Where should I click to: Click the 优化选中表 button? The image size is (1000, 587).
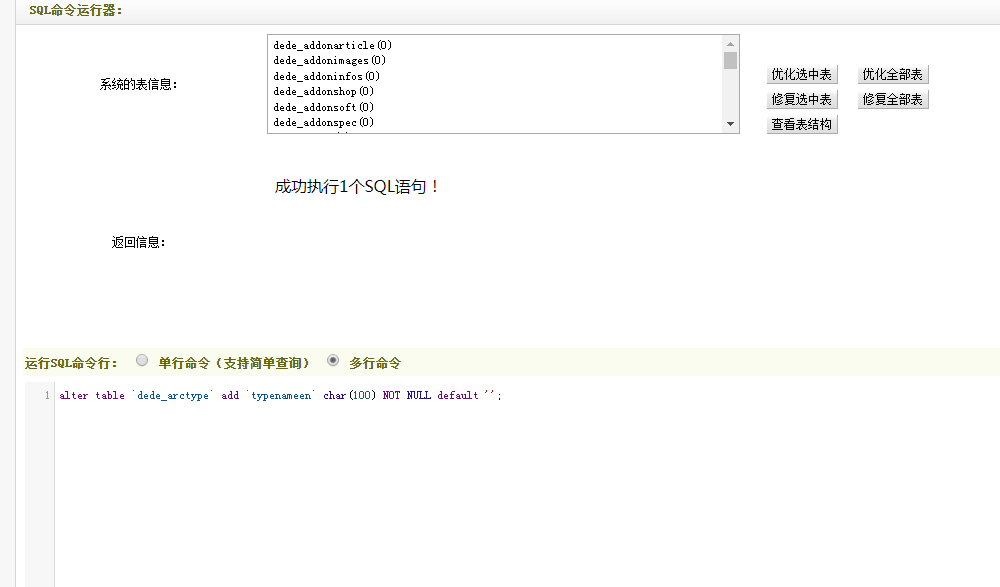pos(802,75)
